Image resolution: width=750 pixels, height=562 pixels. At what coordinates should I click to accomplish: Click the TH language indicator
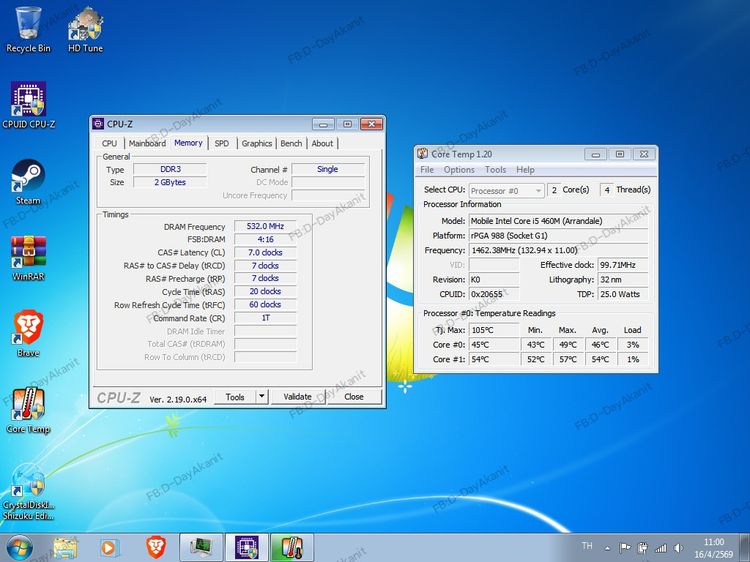click(587, 546)
